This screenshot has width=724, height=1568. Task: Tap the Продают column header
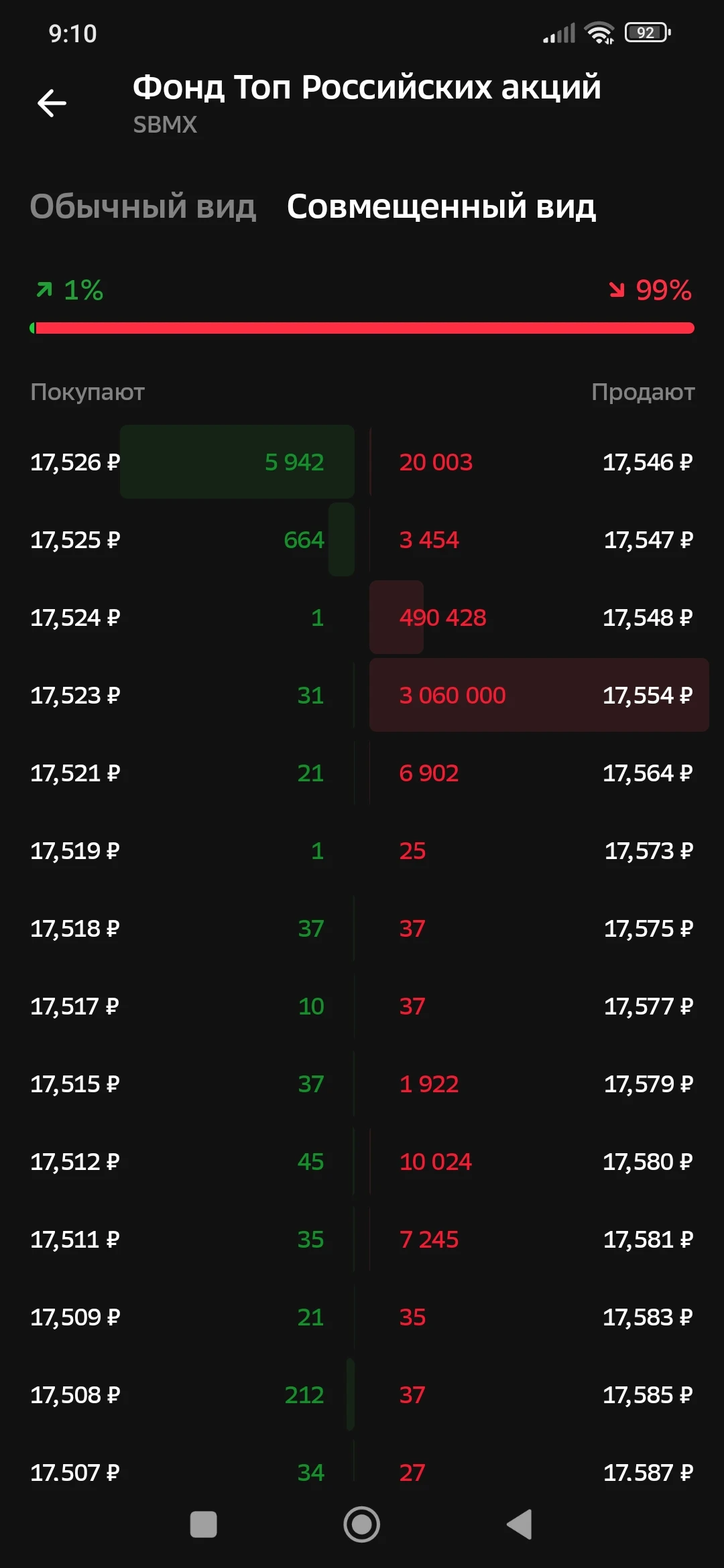[x=643, y=392]
